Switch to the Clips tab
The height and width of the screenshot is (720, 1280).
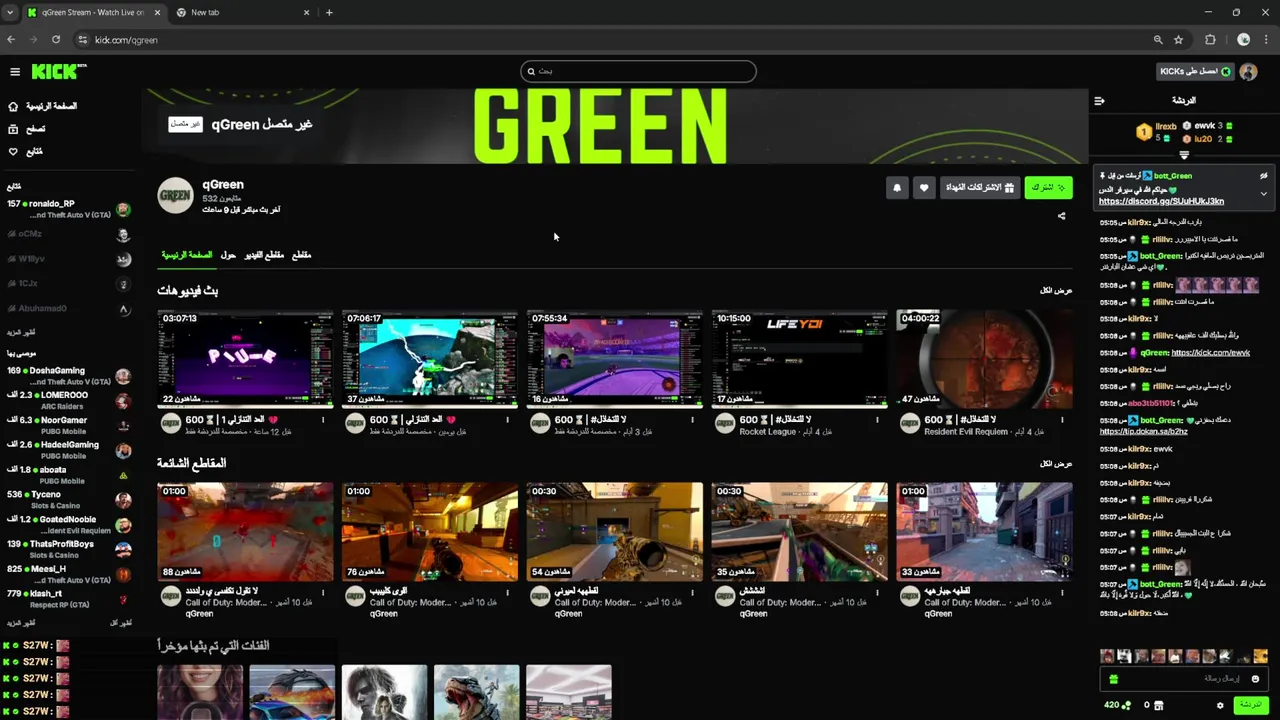(x=301, y=255)
